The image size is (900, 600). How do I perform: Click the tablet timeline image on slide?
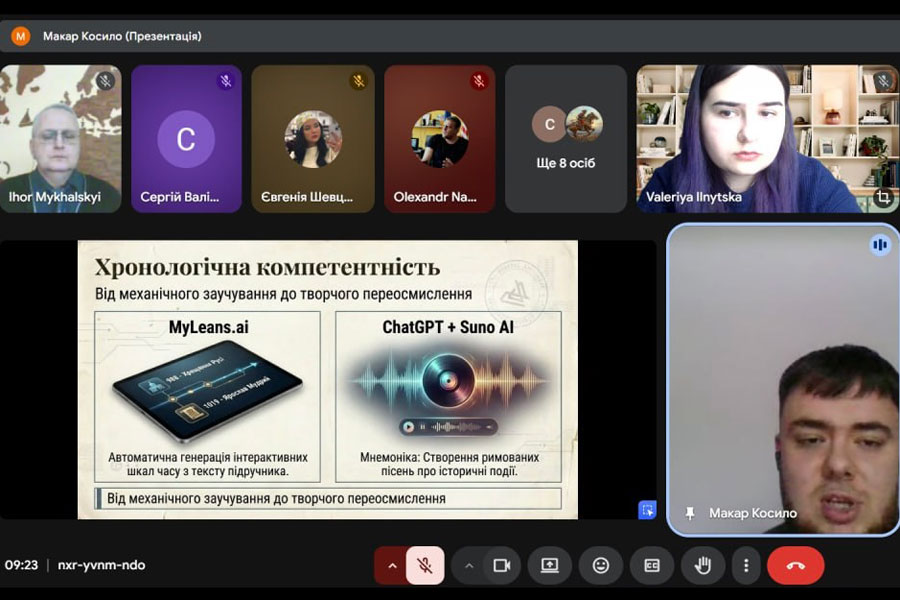point(207,392)
